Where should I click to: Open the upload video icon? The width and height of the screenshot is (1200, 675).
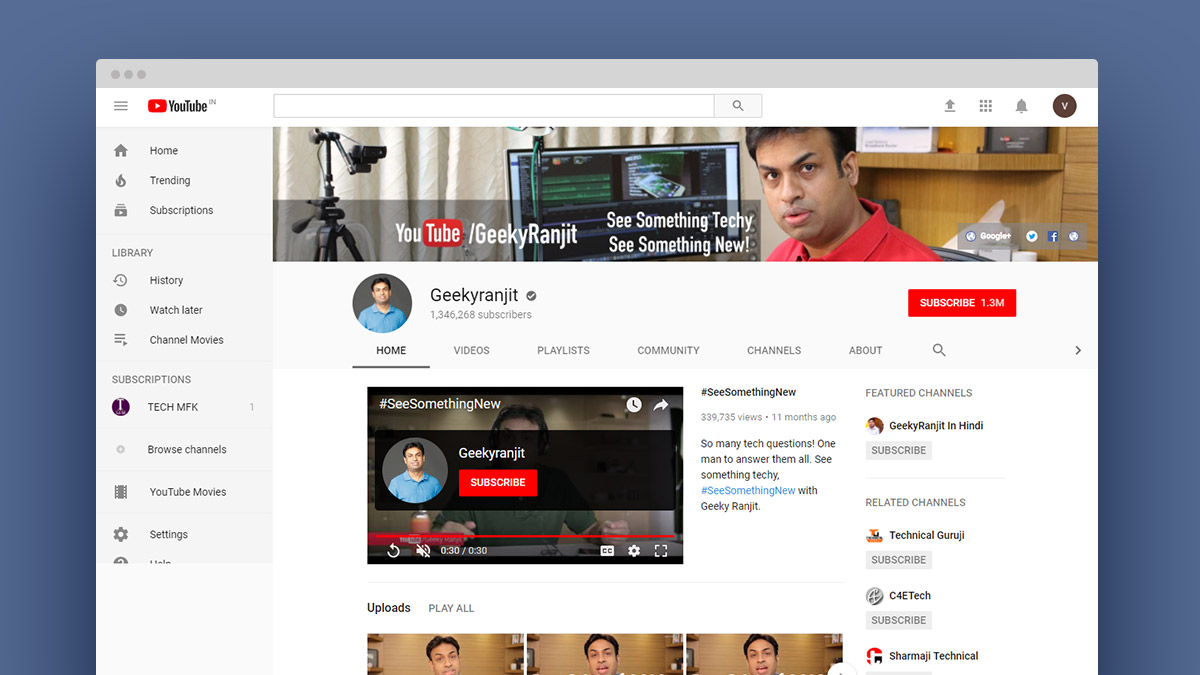pos(950,106)
